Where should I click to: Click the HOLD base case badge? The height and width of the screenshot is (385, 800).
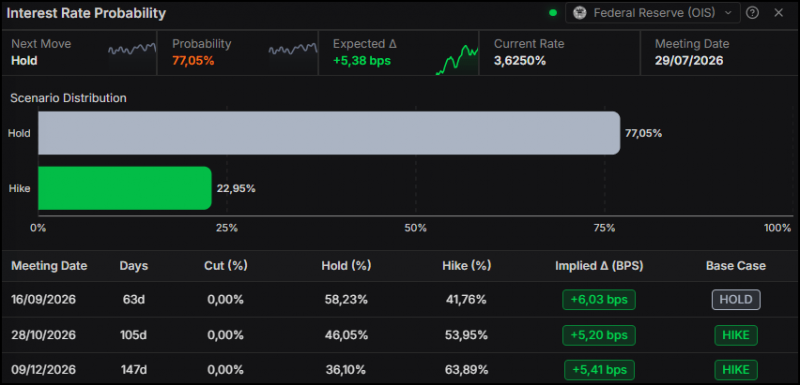(x=736, y=299)
